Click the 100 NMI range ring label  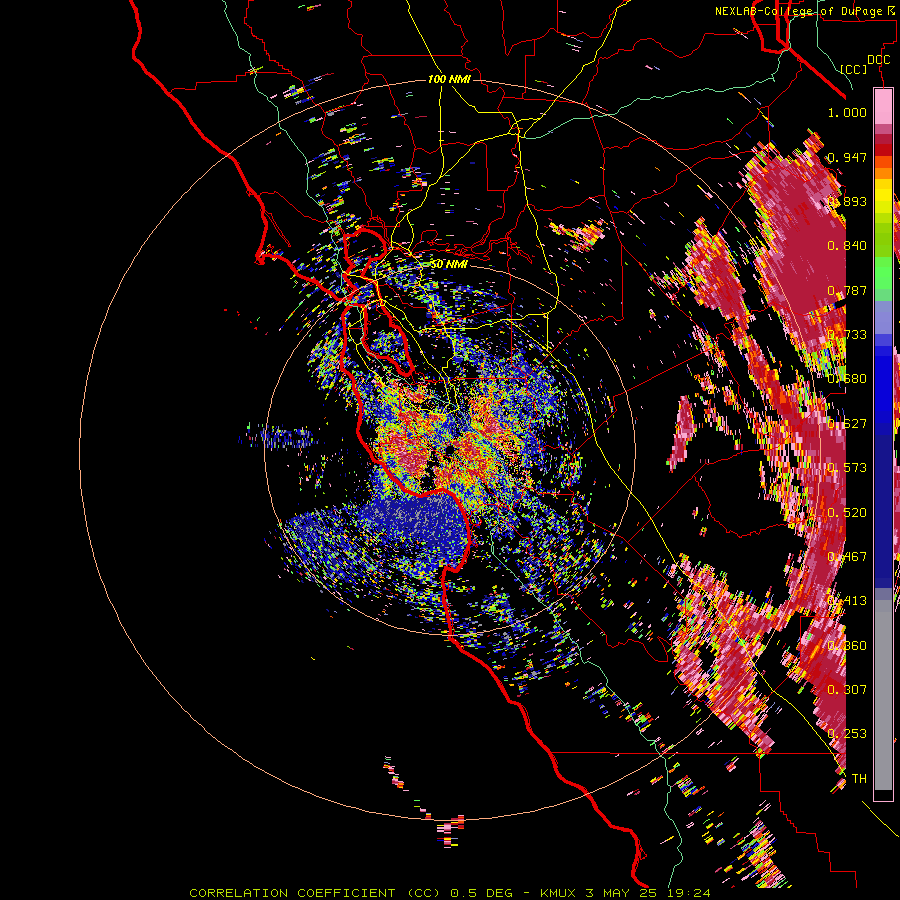tap(449, 79)
